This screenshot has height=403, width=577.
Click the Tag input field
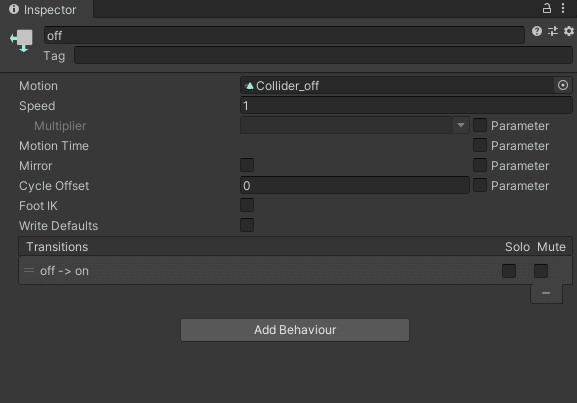click(x=323, y=56)
